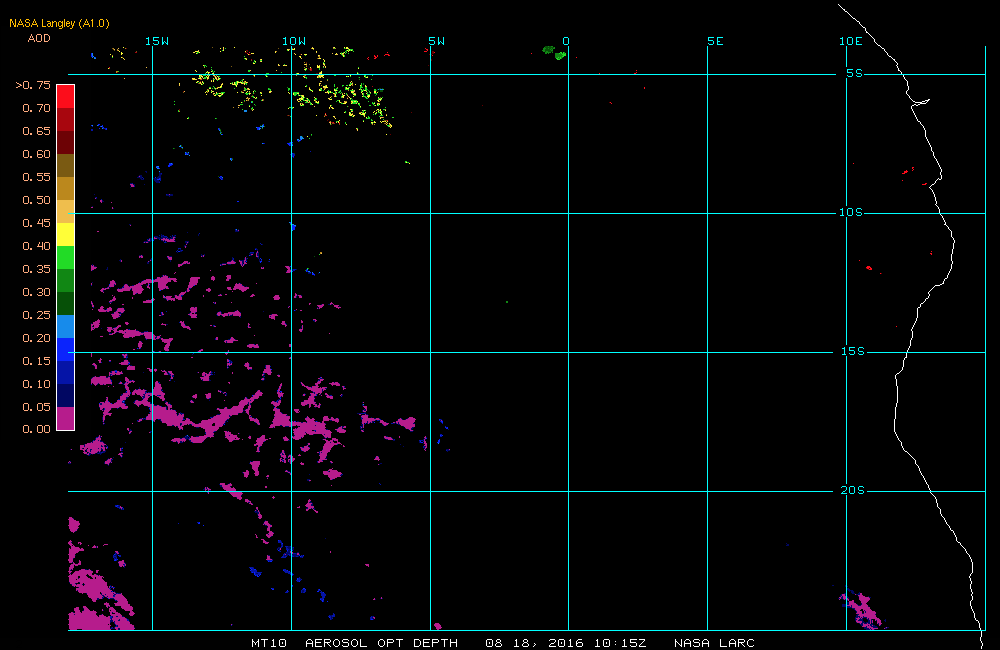This screenshot has height=650, width=1000.
Task: Click the '0.50' legend value
Action: 36,200
